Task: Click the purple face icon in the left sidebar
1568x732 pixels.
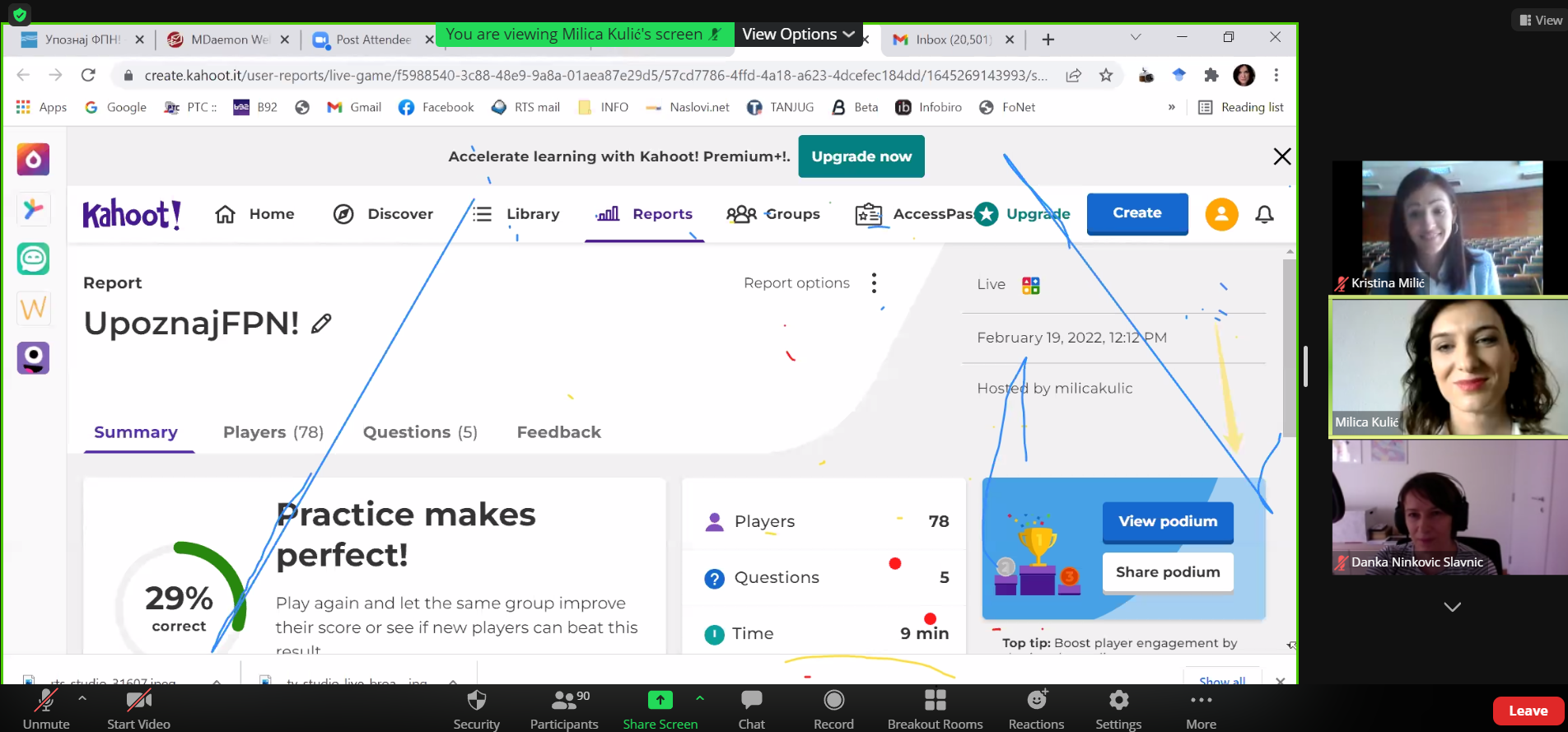Action: 33,358
